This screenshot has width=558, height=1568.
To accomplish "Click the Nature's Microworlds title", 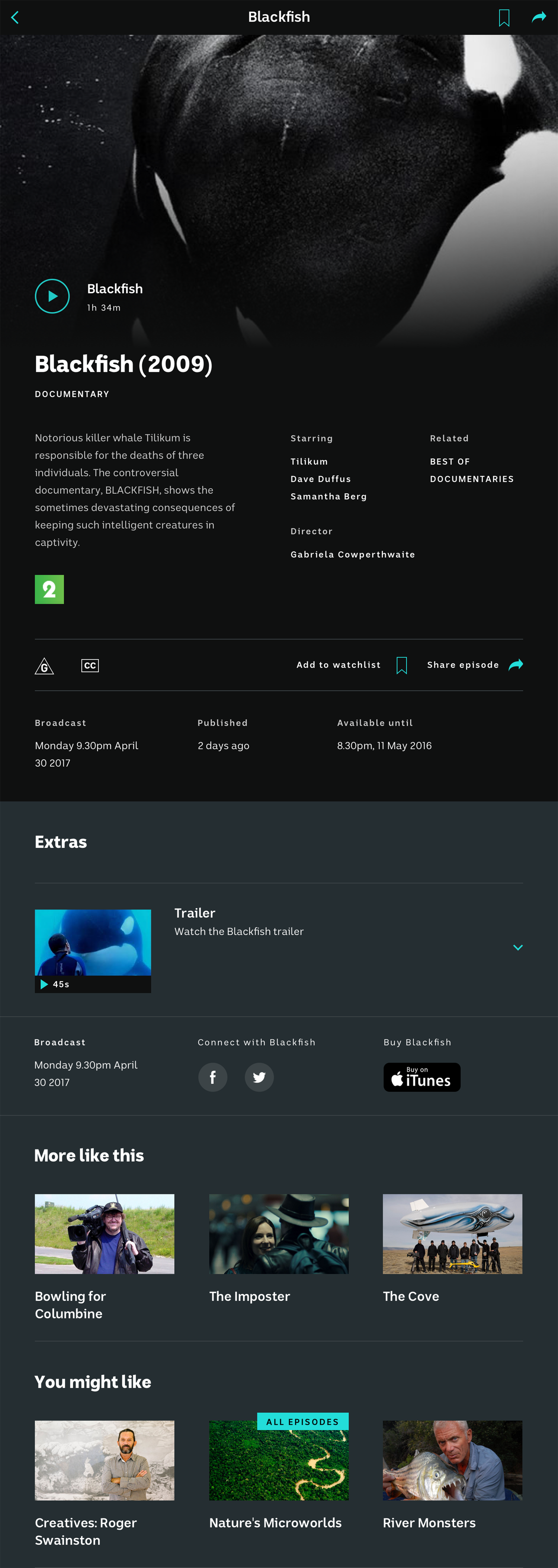I will (x=275, y=1522).
